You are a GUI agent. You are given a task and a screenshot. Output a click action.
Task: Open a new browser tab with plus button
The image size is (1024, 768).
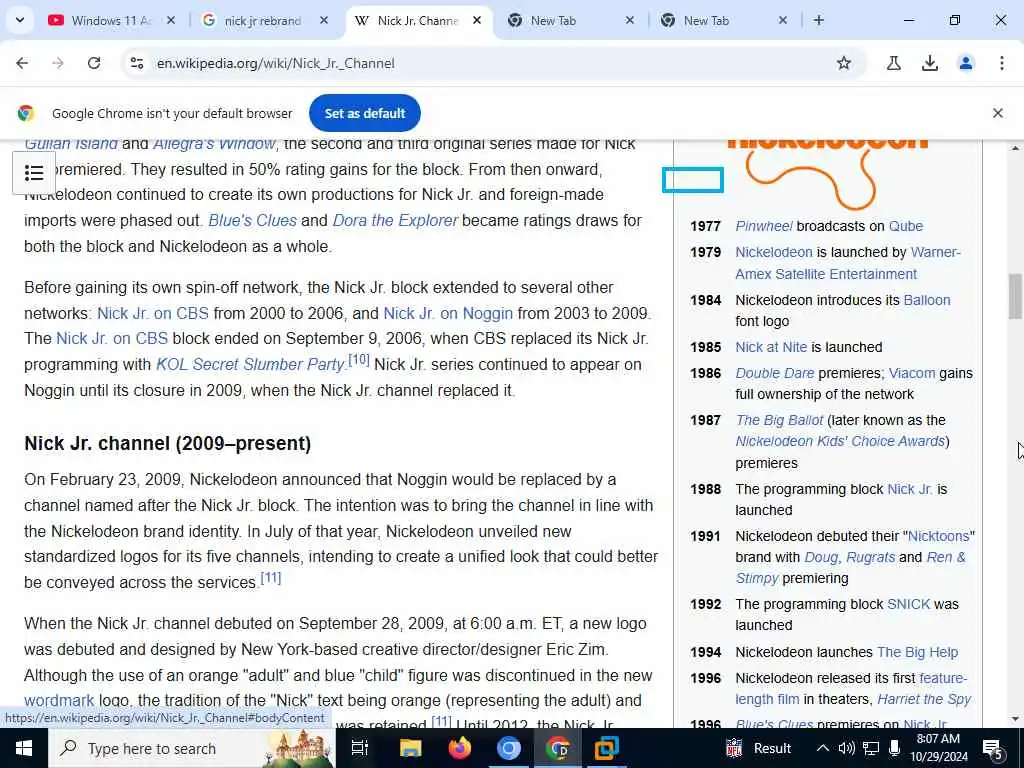point(819,20)
